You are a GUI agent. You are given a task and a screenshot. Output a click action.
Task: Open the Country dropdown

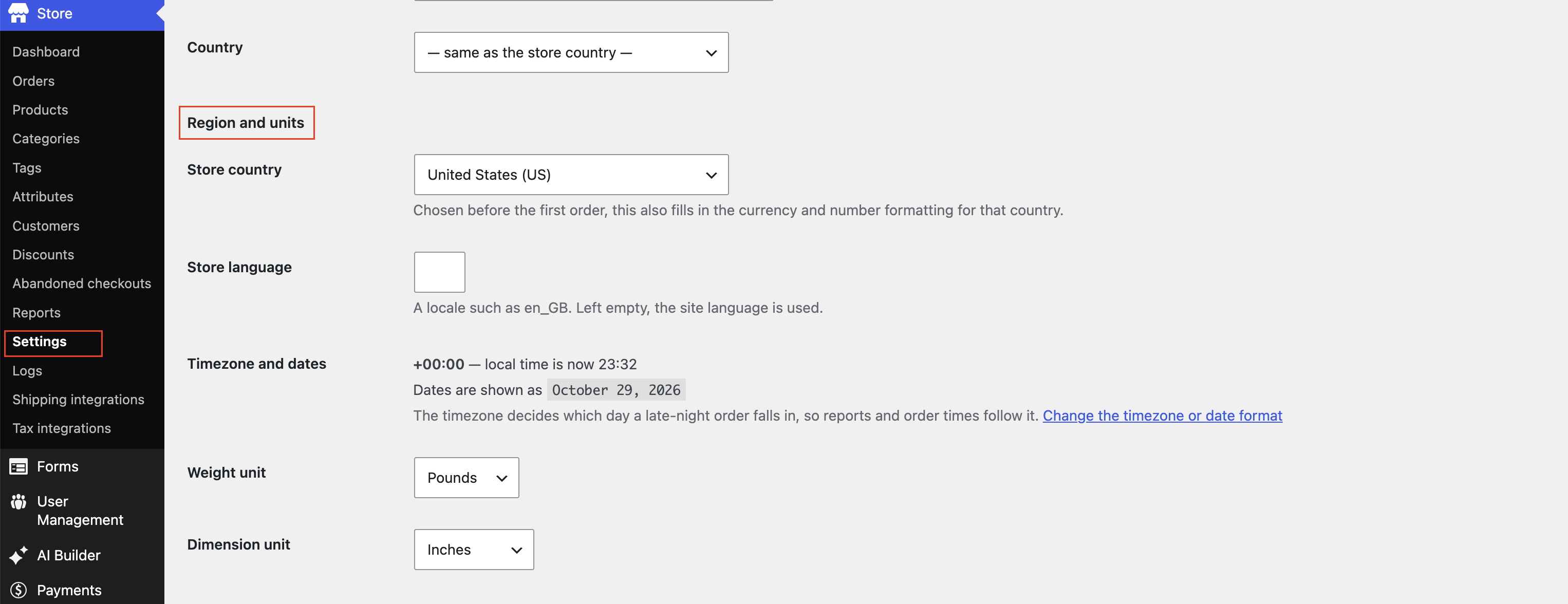coord(571,52)
